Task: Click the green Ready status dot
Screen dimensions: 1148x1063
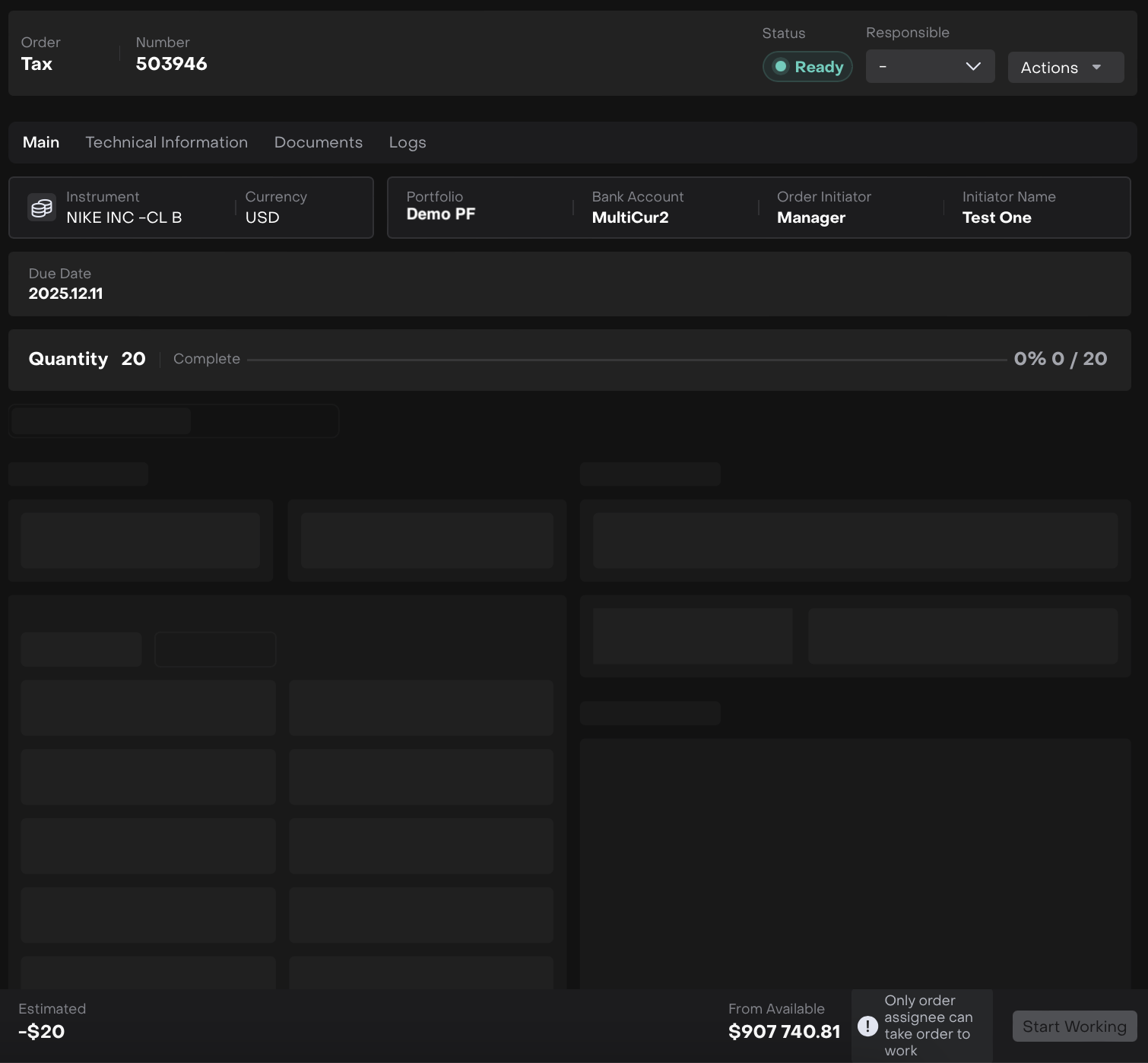Action: click(x=780, y=67)
